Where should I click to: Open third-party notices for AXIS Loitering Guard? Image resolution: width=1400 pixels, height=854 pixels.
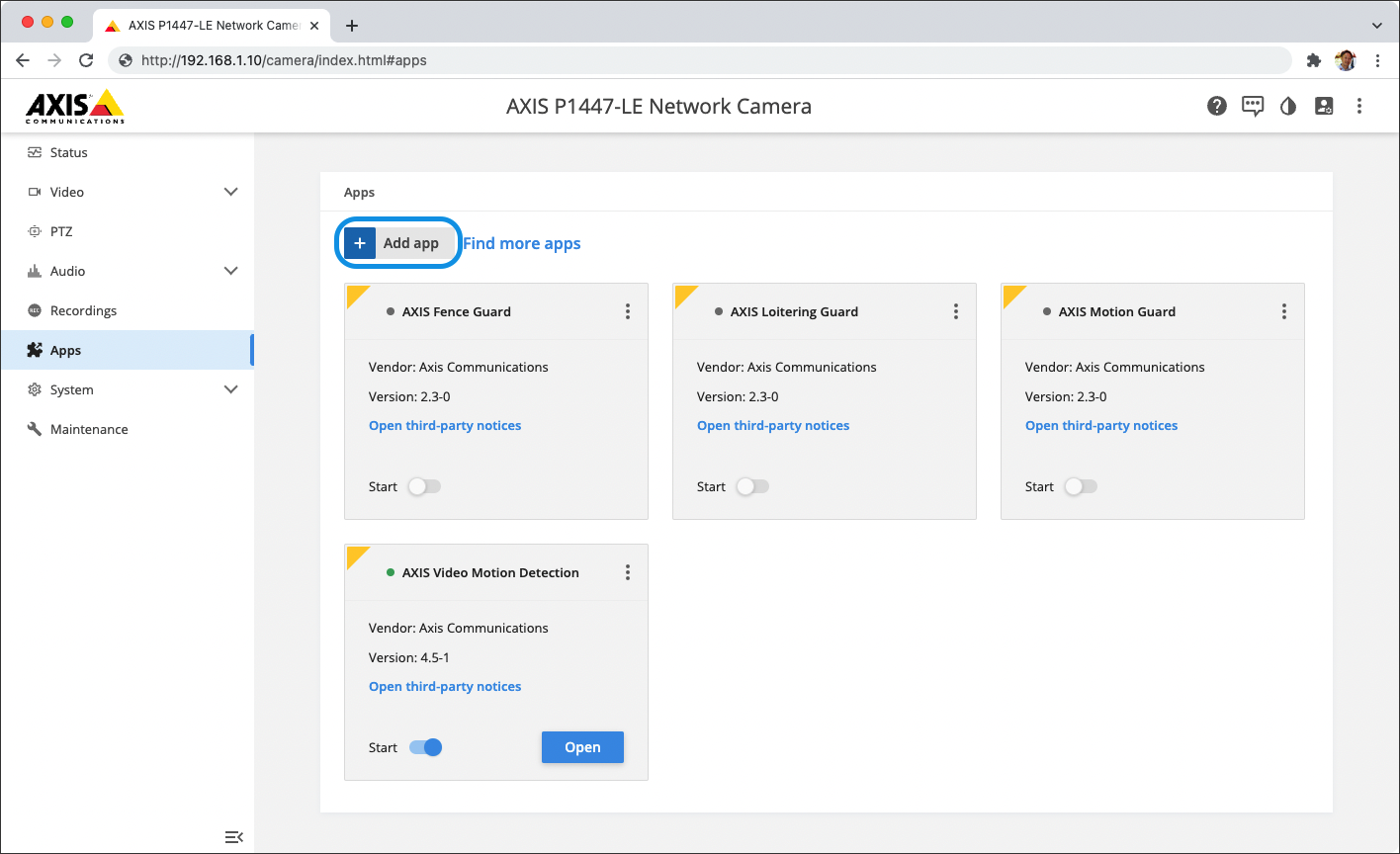tap(773, 425)
